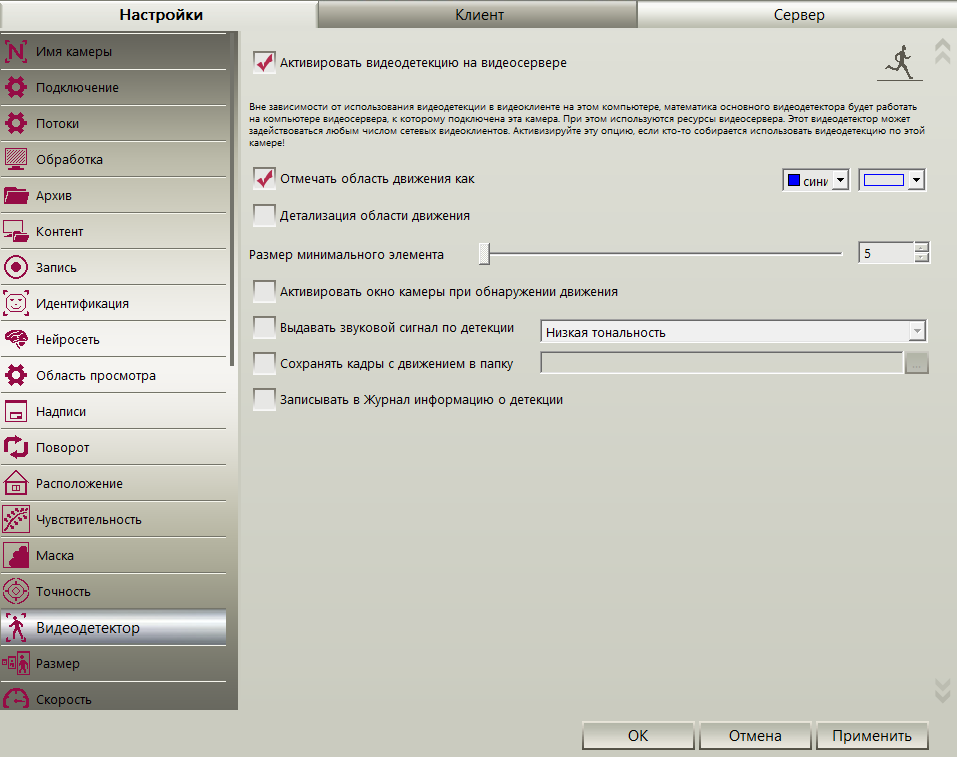Check Сохранять кадры с движением в папку
This screenshot has width=957, height=757.
(264, 364)
